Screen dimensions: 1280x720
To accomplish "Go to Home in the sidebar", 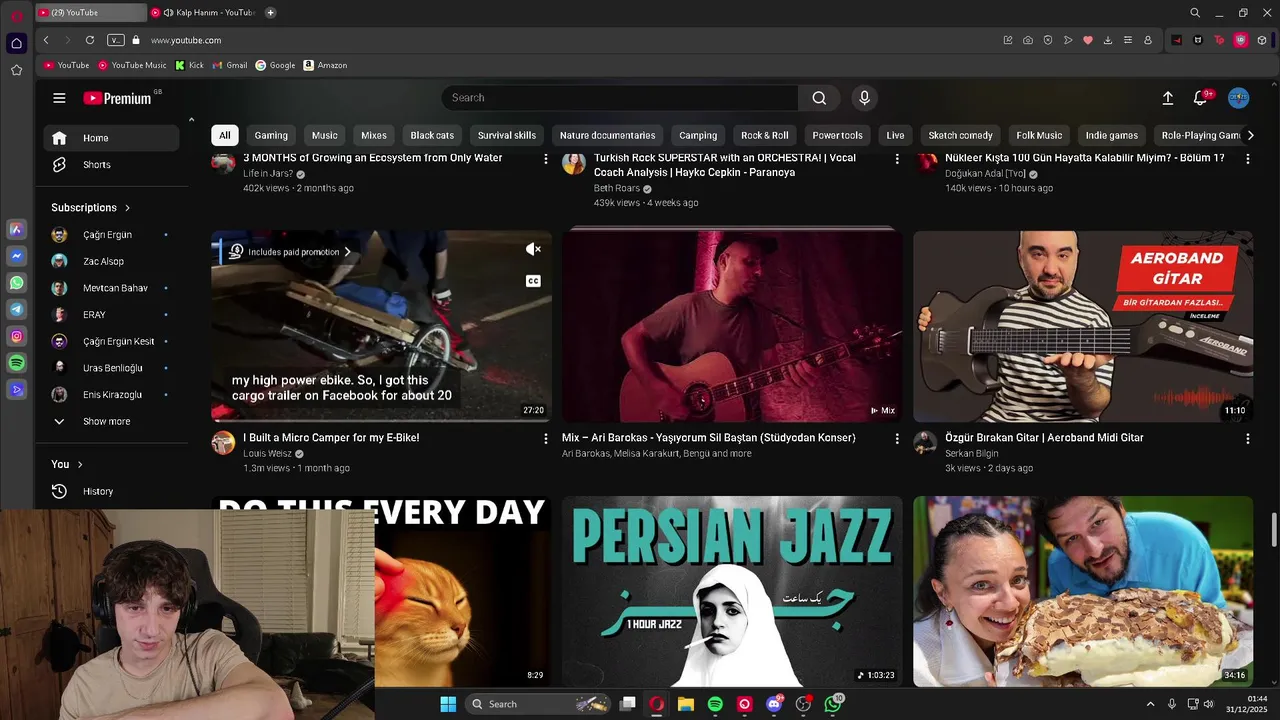I will [x=111, y=138].
